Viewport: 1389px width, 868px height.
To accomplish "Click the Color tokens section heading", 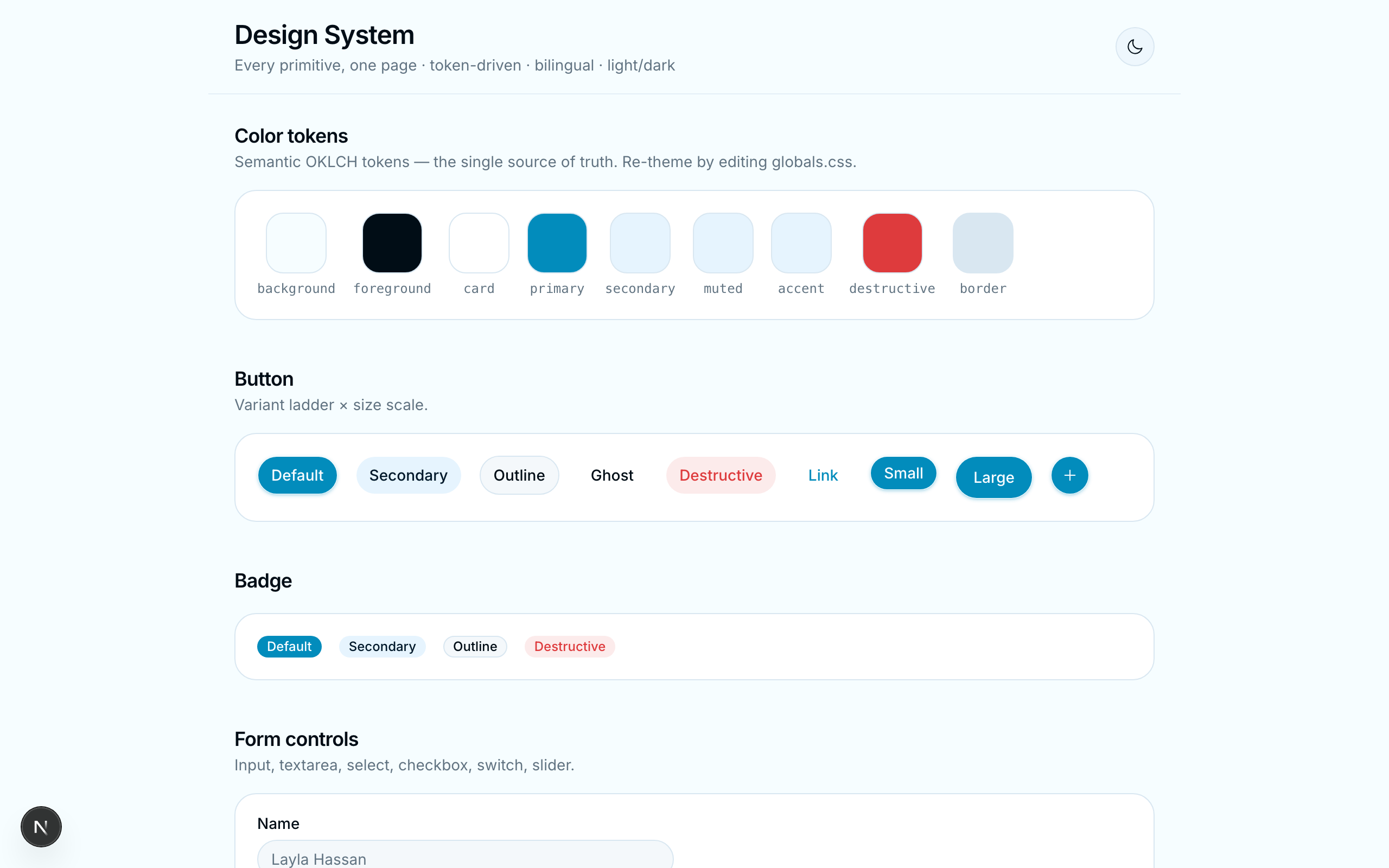I will pos(291,136).
